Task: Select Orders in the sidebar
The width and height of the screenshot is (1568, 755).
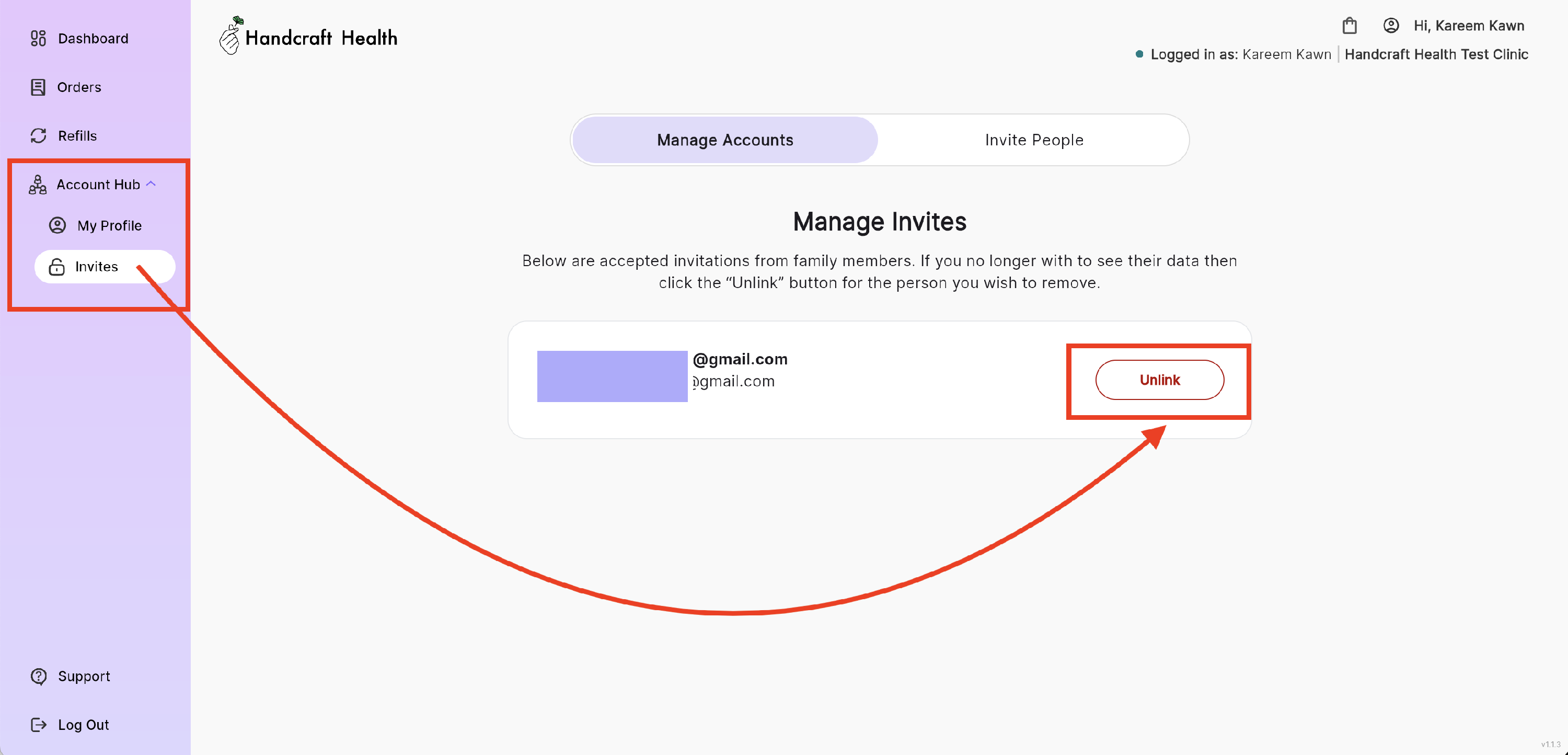Action: (x=78, y=87)
